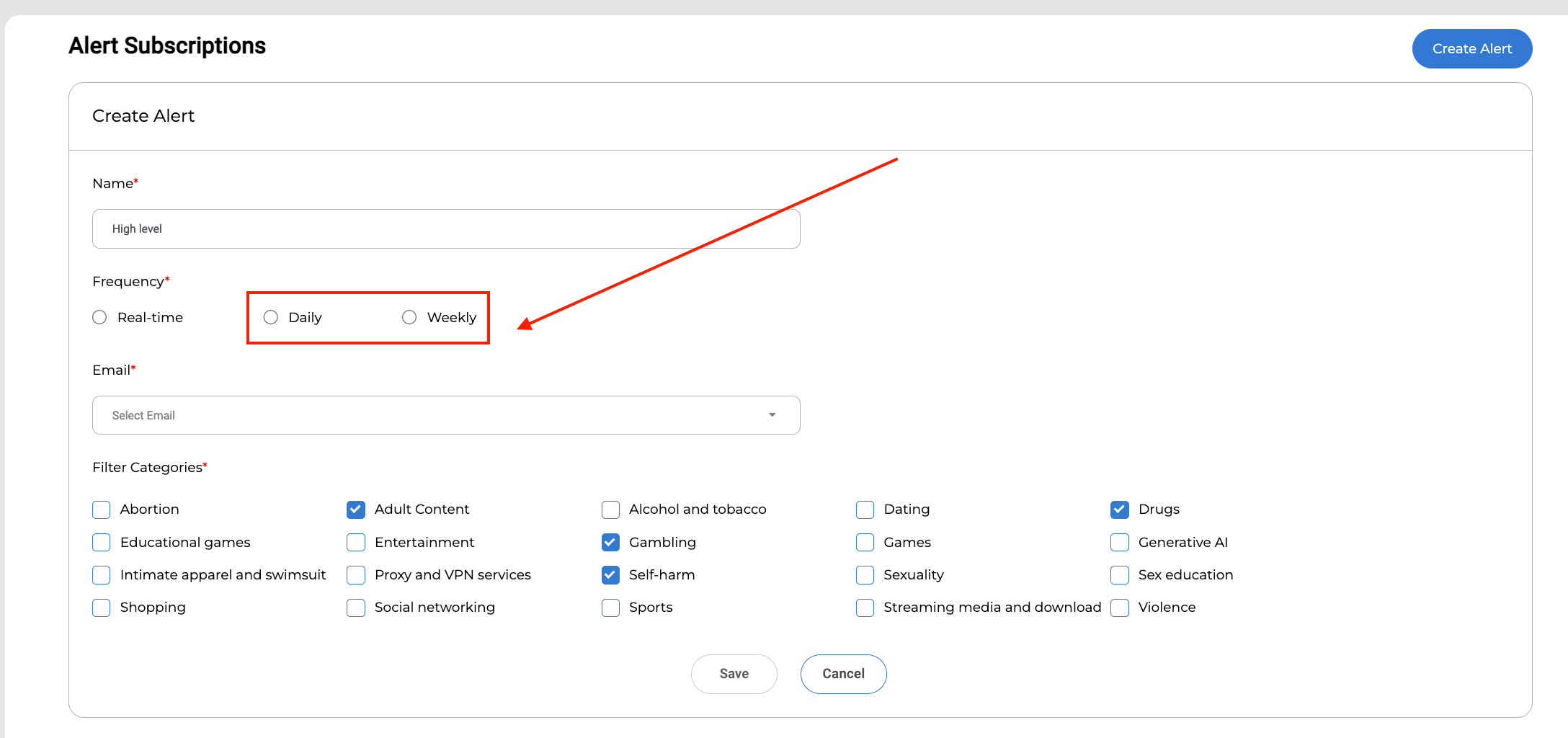Check the Entertainment category
The width and height of the screenshot is (1568, 738).
point(356,542)
